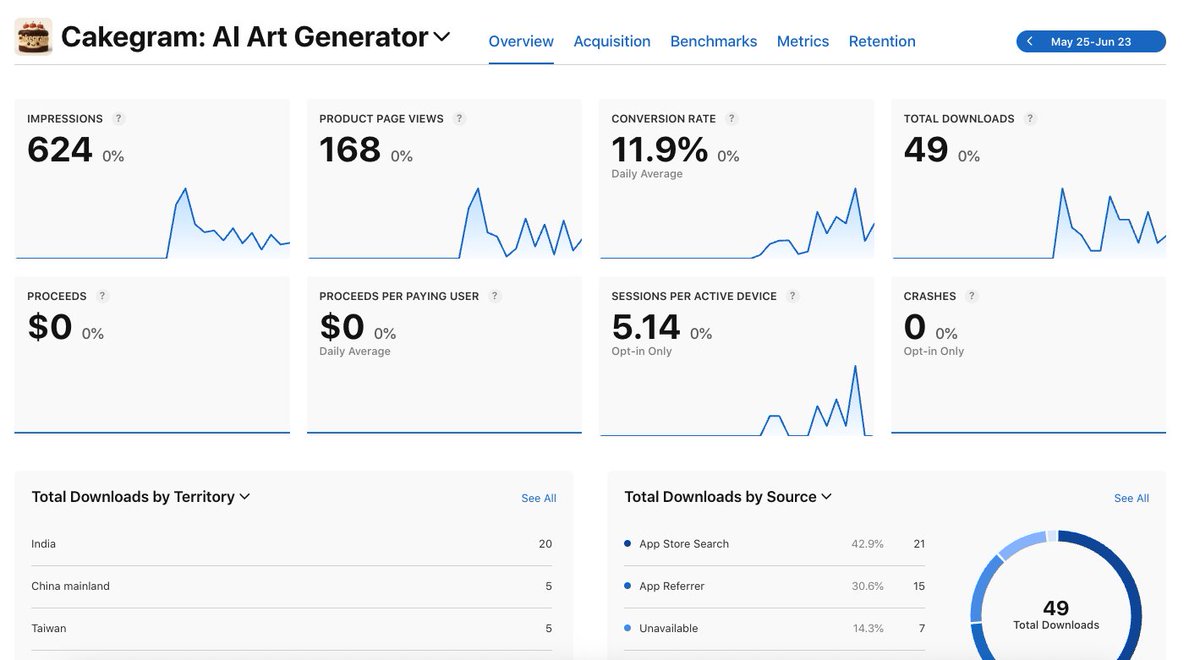Open the Conversion Rate chart card
The image size is (1200, 660).
coord(737,179)
